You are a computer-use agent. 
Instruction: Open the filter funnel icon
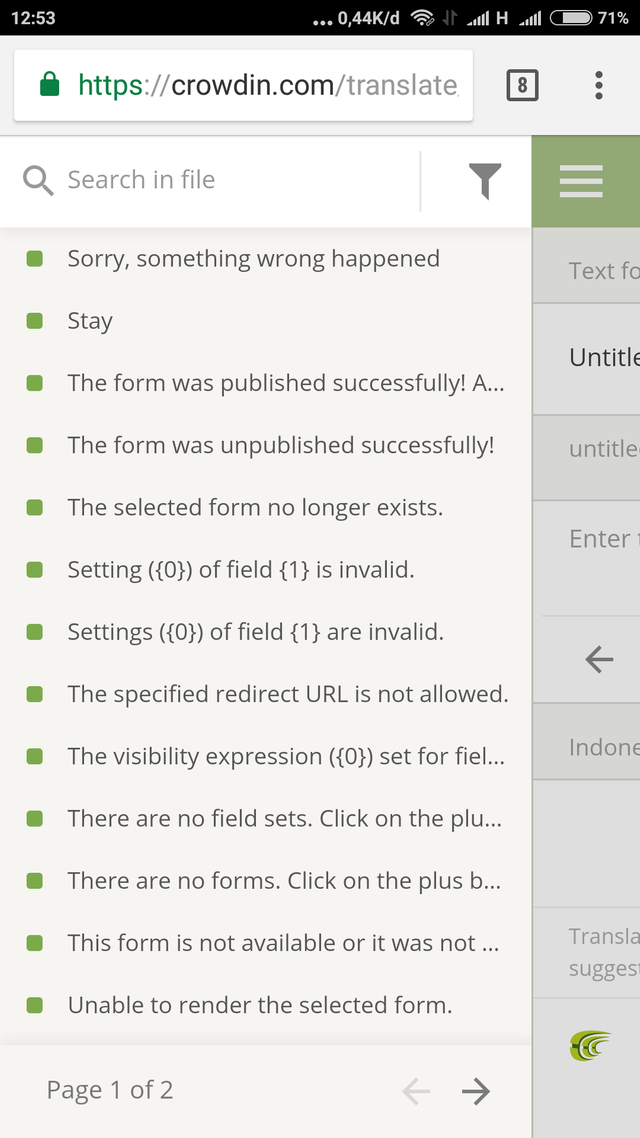(484, 181)
